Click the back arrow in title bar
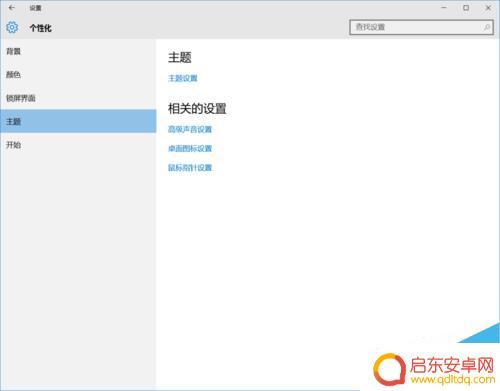The height and width of the screenshot is (391, 500). 12,8
